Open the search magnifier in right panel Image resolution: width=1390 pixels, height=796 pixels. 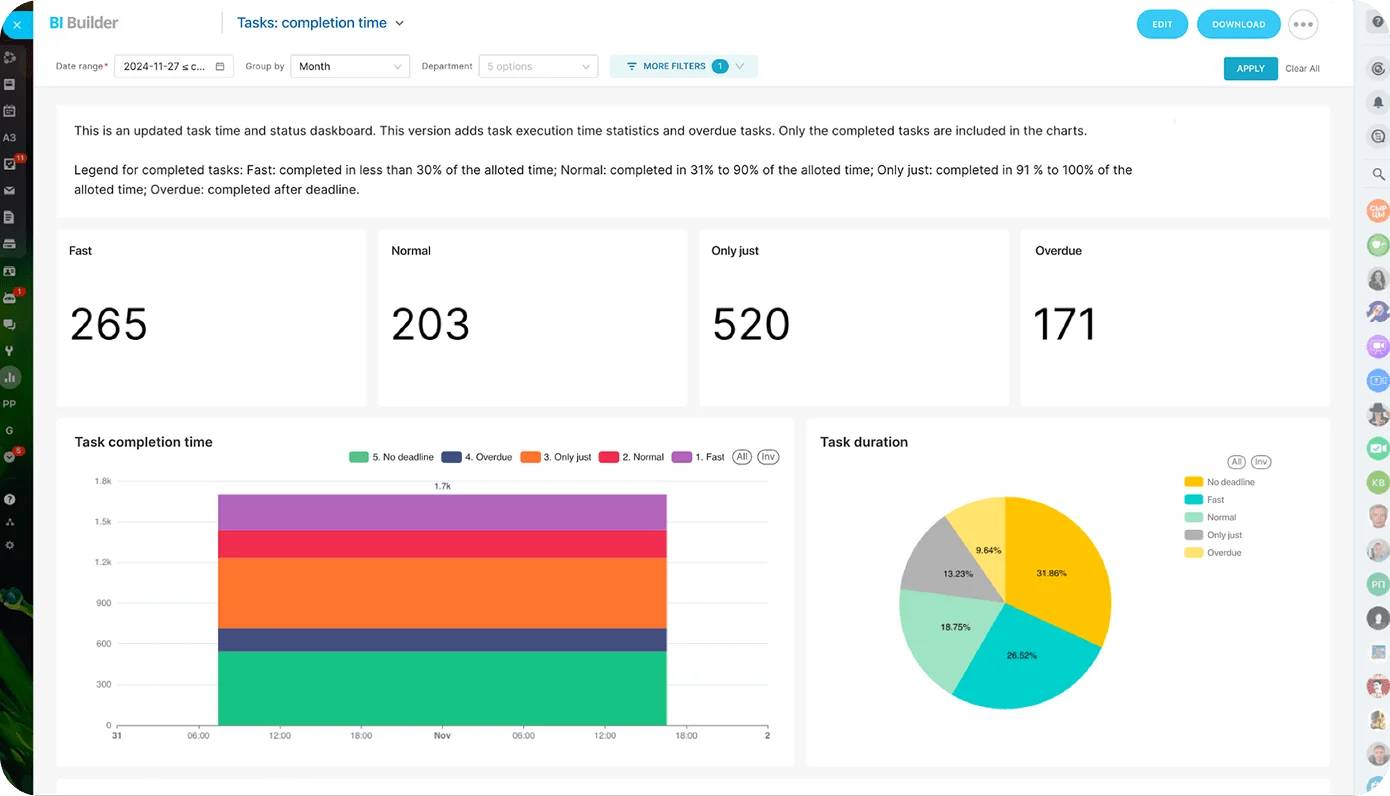[1378, 175]
